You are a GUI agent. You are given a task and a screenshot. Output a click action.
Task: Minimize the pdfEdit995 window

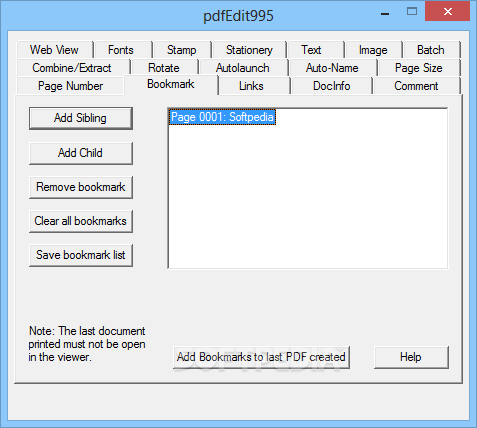tap(385, 13)
